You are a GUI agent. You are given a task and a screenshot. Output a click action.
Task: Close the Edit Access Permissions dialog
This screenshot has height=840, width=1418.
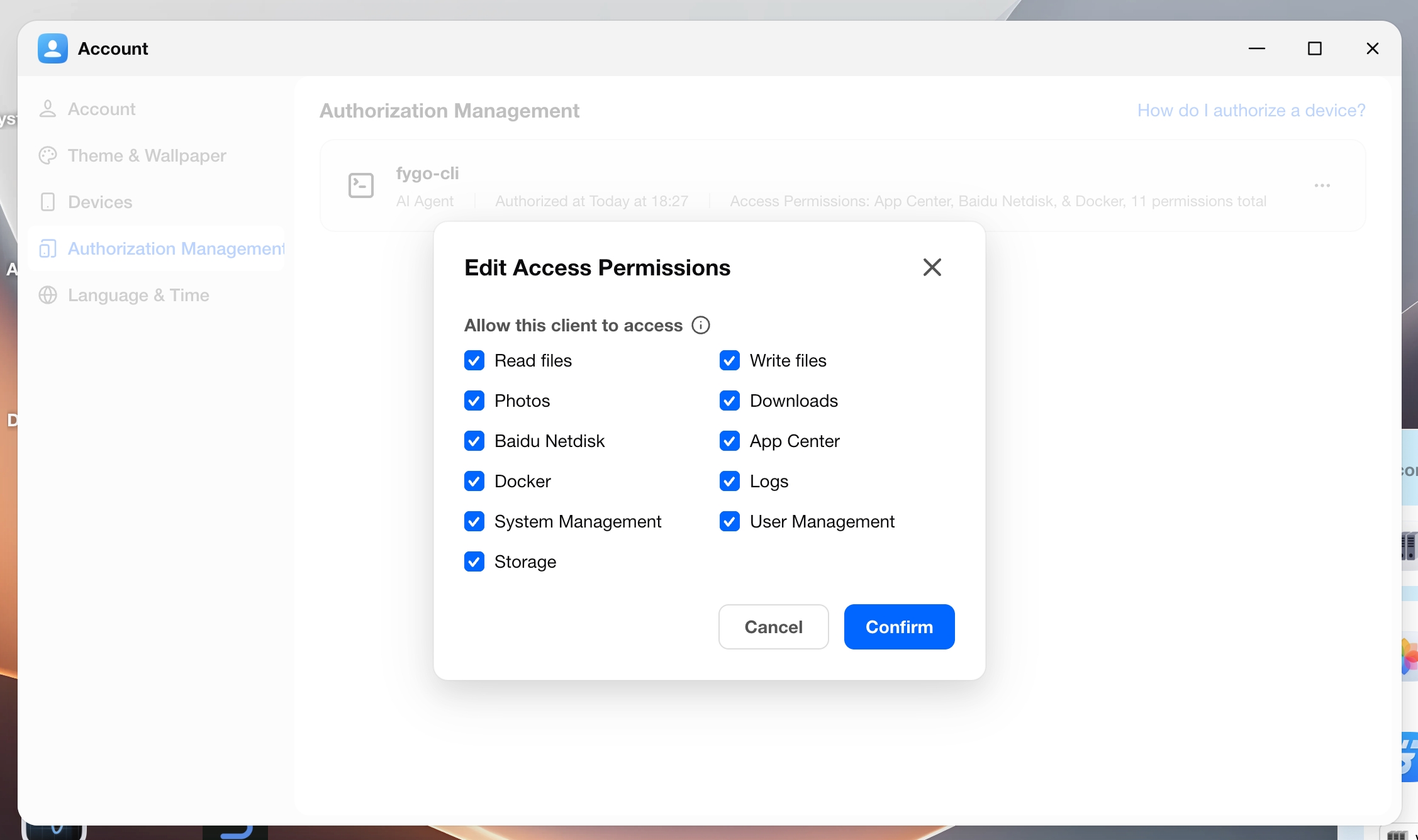pyautogui.click(x=932, y=267)
